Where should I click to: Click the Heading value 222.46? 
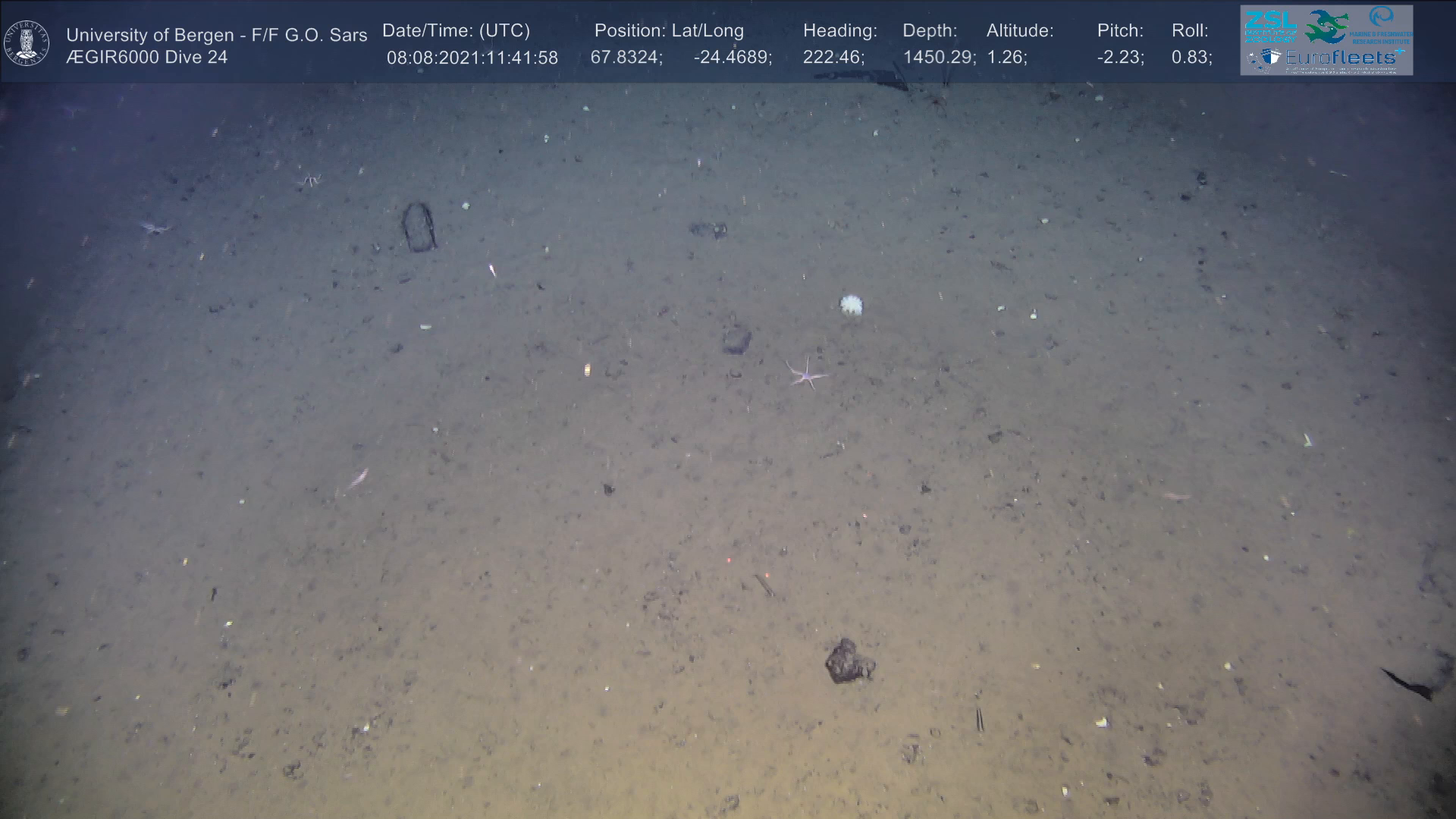click(x=833, y=58)
